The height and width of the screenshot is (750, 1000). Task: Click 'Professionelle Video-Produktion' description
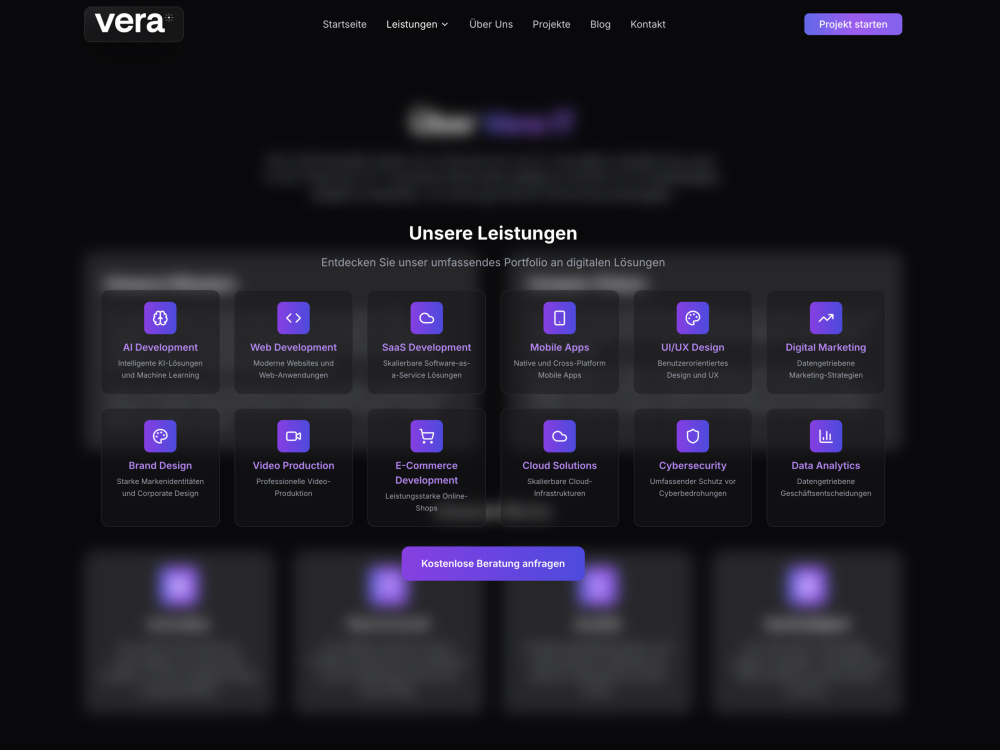click(293, 487)
